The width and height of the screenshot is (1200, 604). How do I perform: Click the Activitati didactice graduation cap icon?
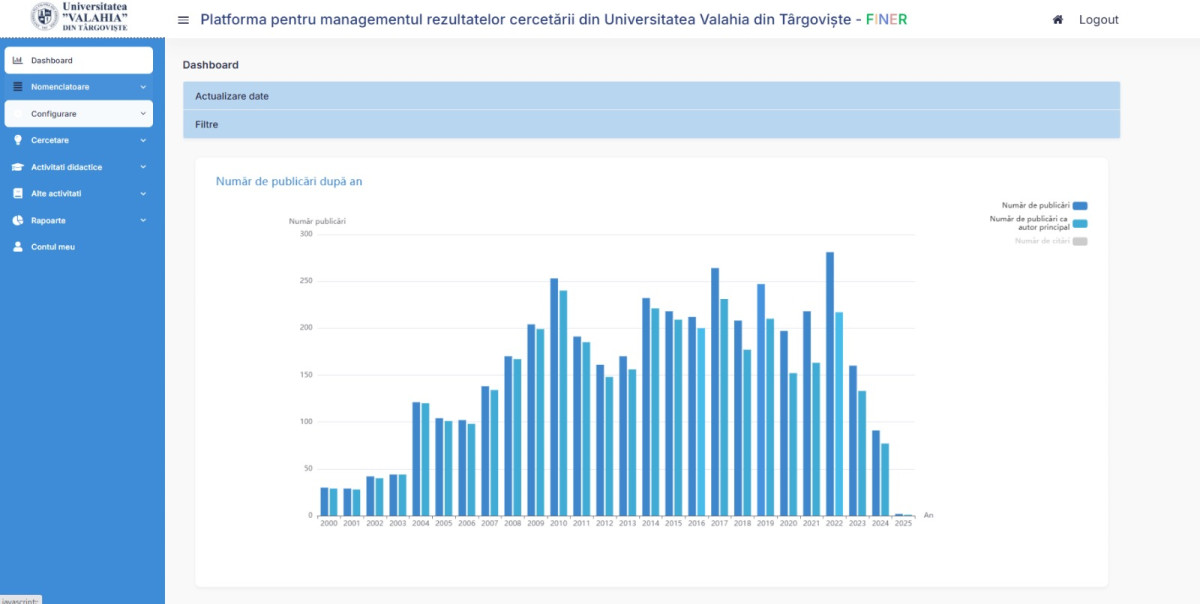click(x=18, y=167)
